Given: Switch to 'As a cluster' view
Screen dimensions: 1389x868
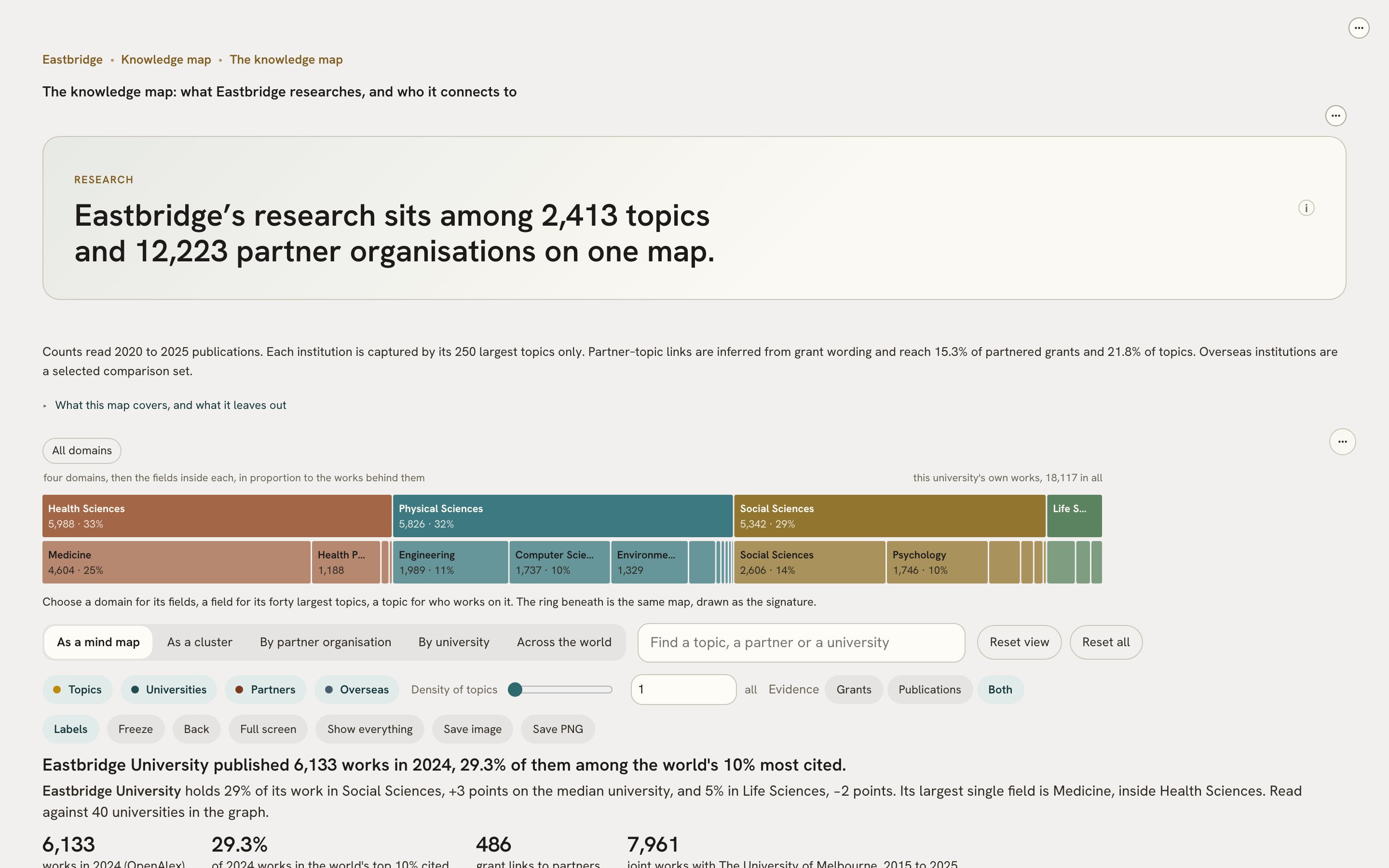Looking at the screenshot, I should tap(200, 642).
